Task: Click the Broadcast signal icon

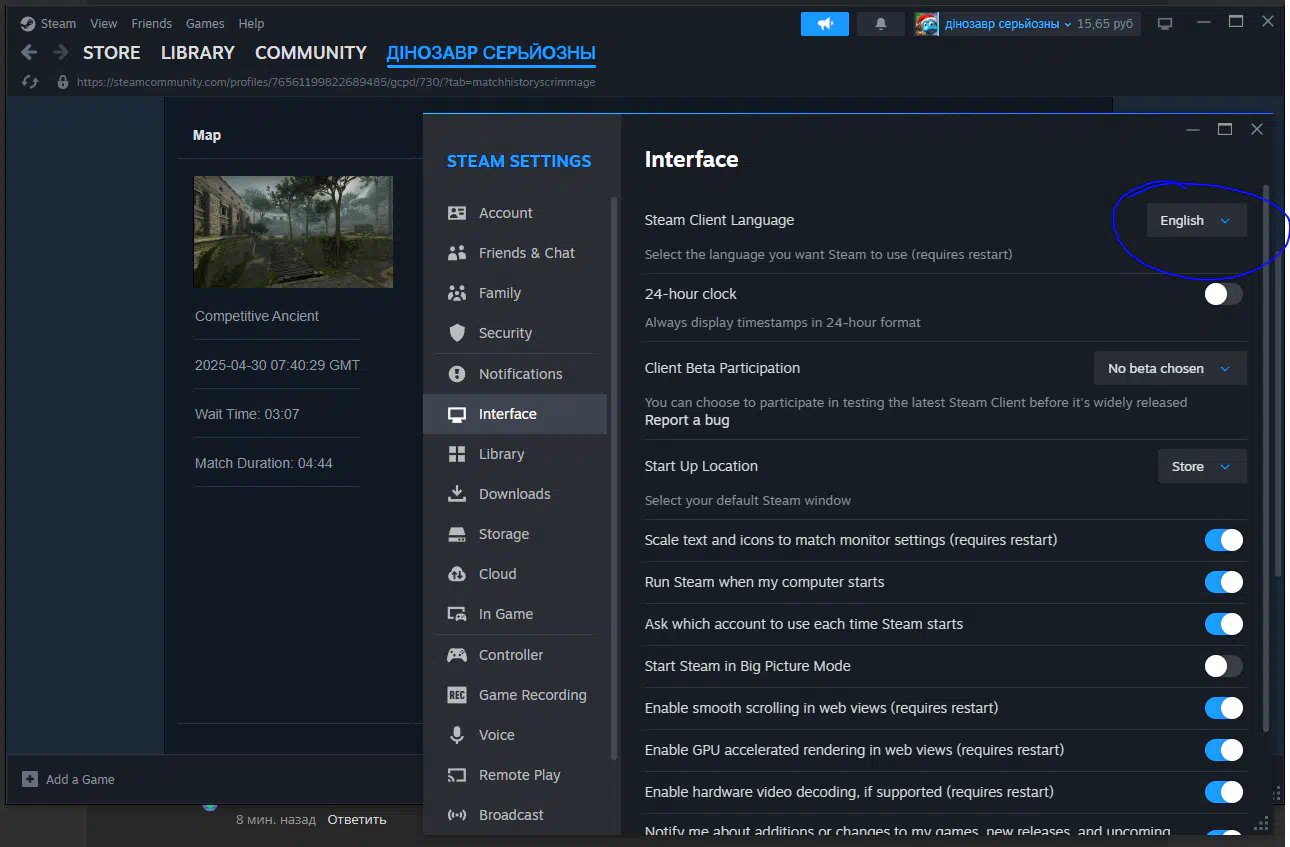Action: coord(457,815)
